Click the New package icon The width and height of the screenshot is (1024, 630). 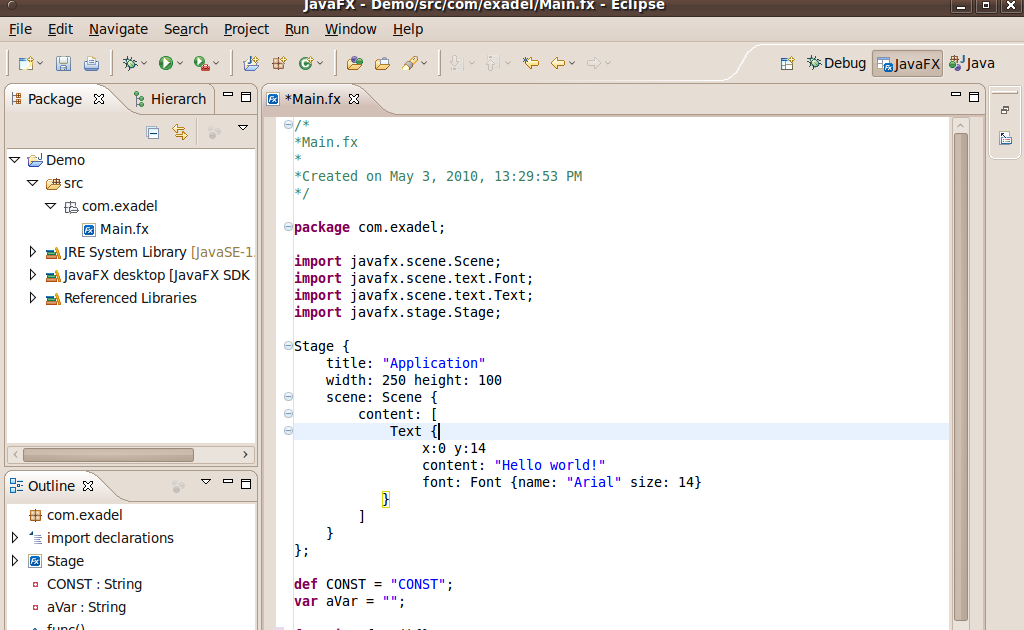(x=279, y=63)
